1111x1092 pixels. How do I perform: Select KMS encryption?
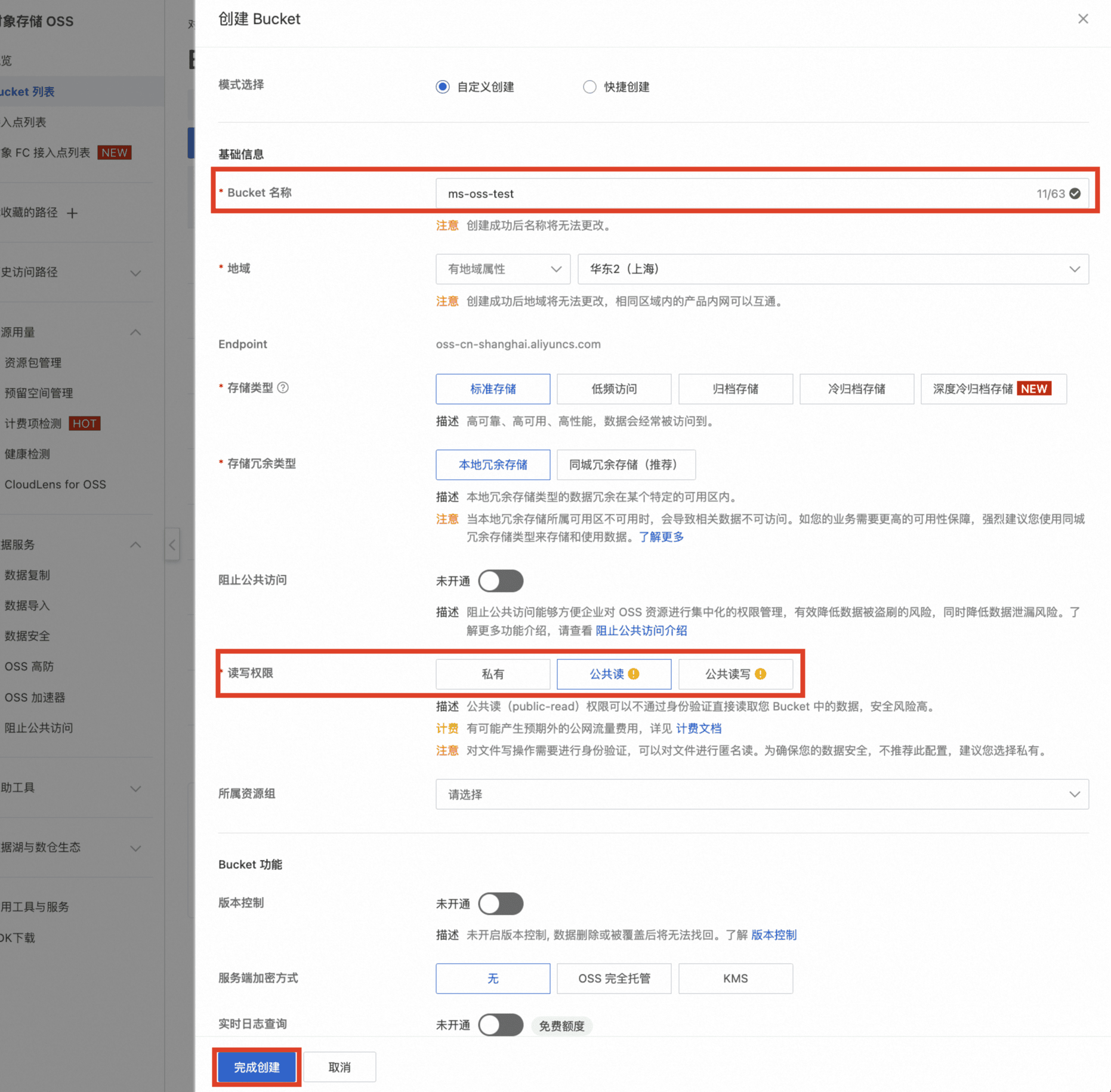pyautogui.click(x=736, y=979)
